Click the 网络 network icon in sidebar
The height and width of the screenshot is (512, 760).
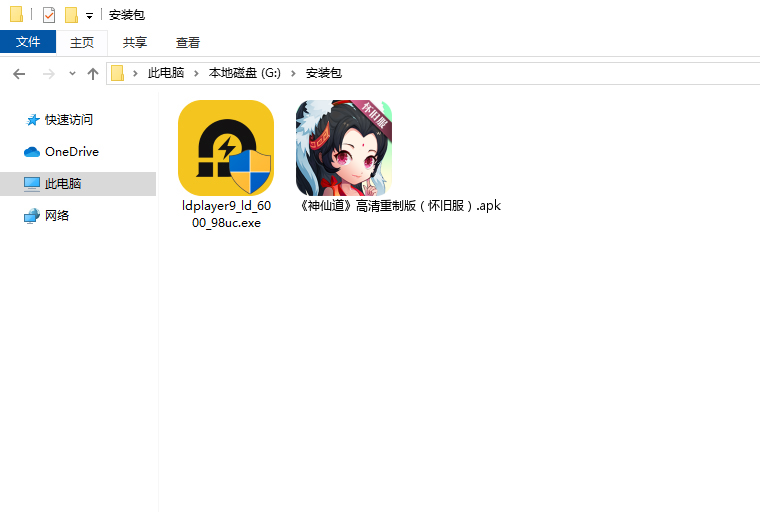coord(32,216)
